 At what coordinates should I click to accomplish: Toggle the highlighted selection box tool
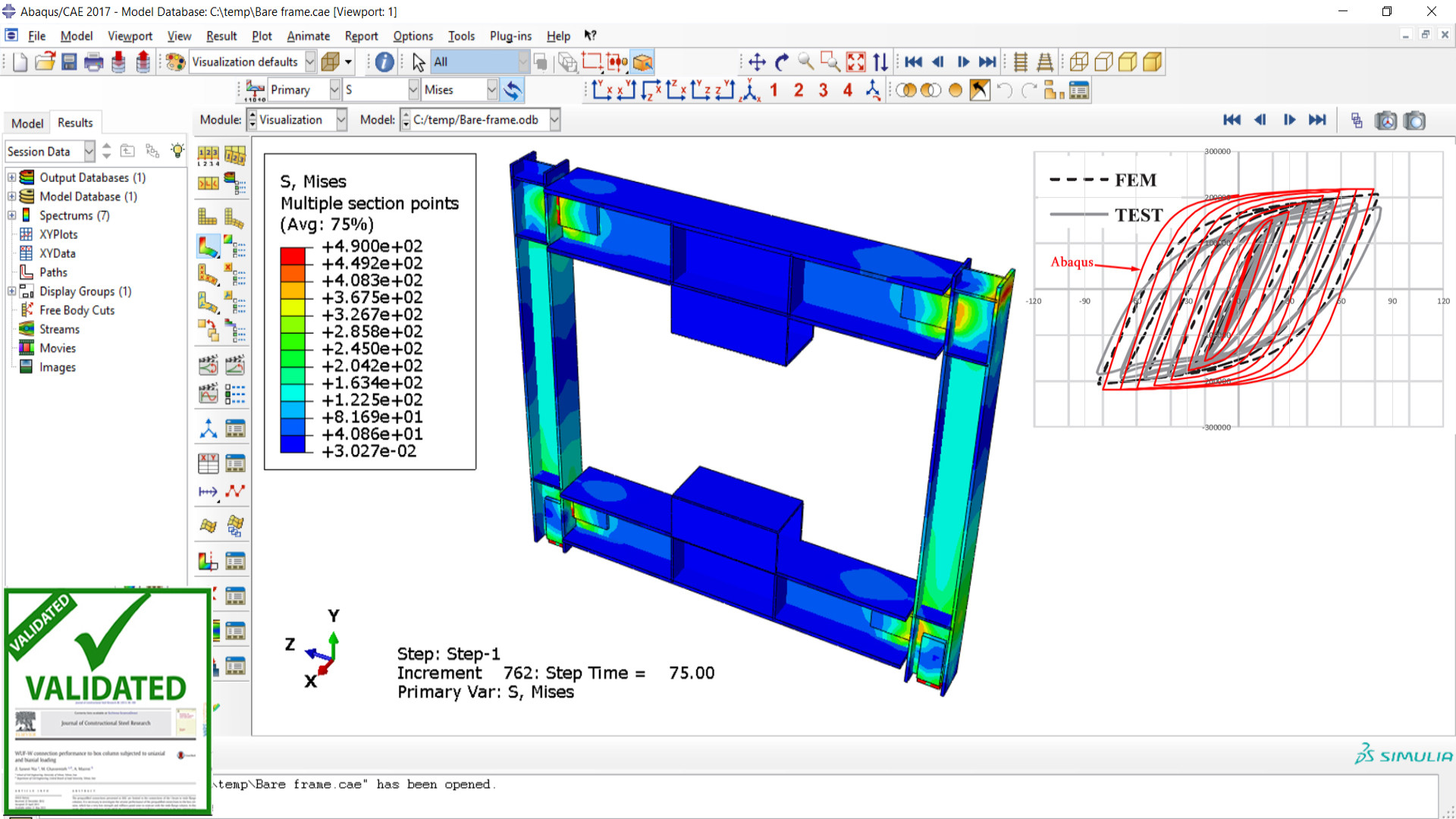click(x=591, y=62)
